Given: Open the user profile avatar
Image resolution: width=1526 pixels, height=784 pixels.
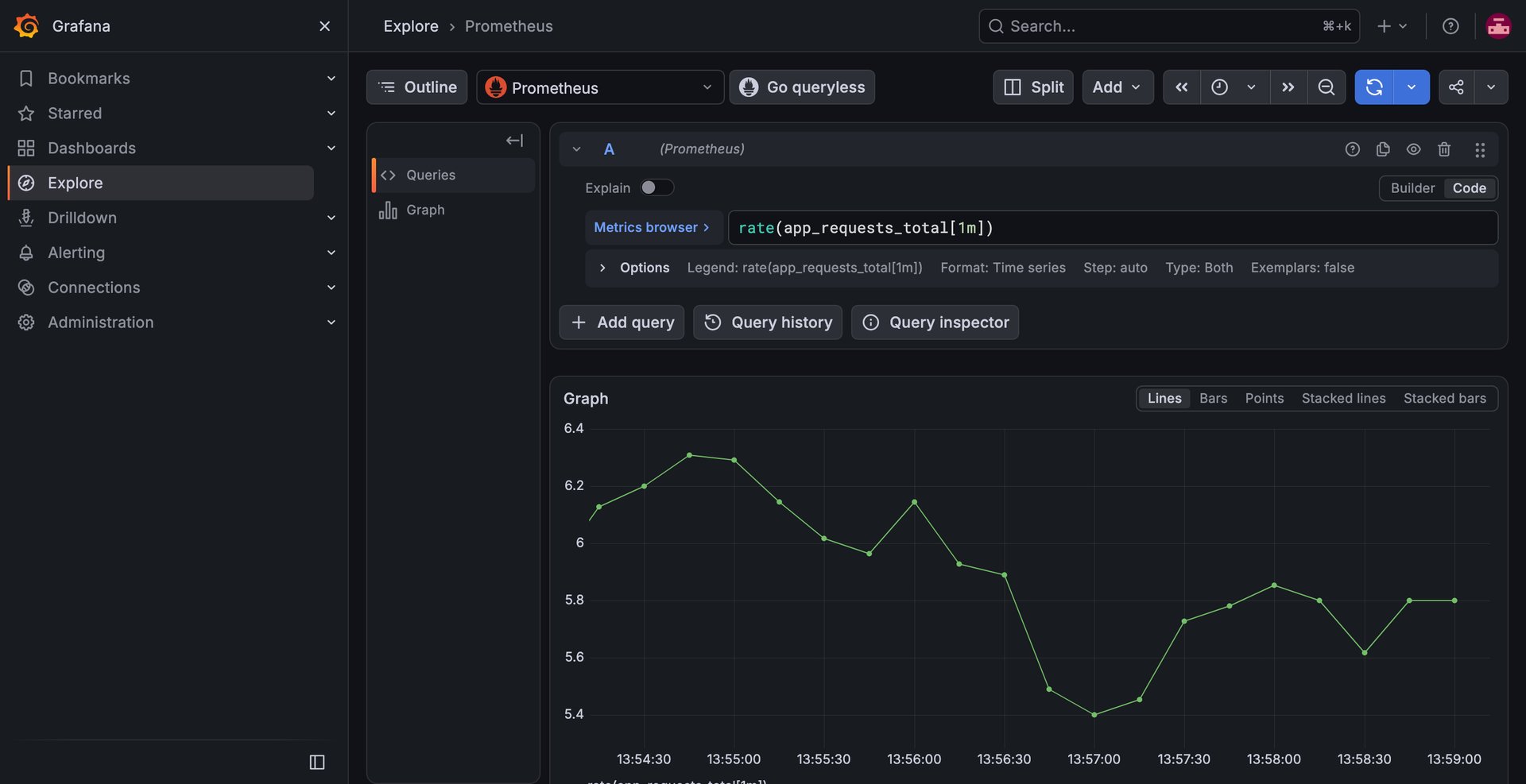Looking at the screenshot, I should point(1498,26).
